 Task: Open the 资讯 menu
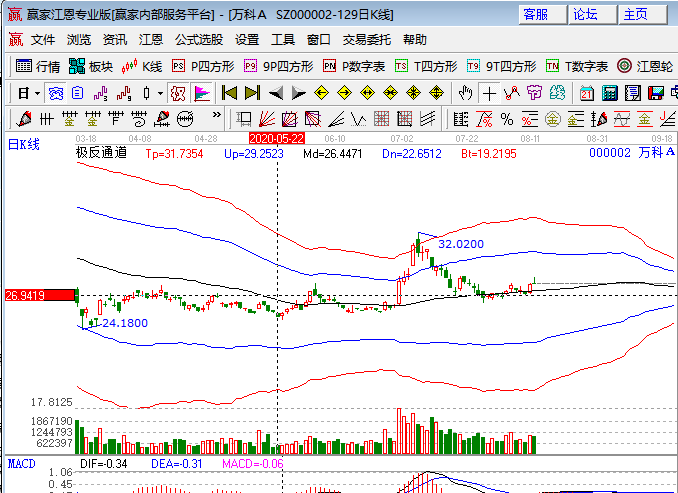pos(115,40)
